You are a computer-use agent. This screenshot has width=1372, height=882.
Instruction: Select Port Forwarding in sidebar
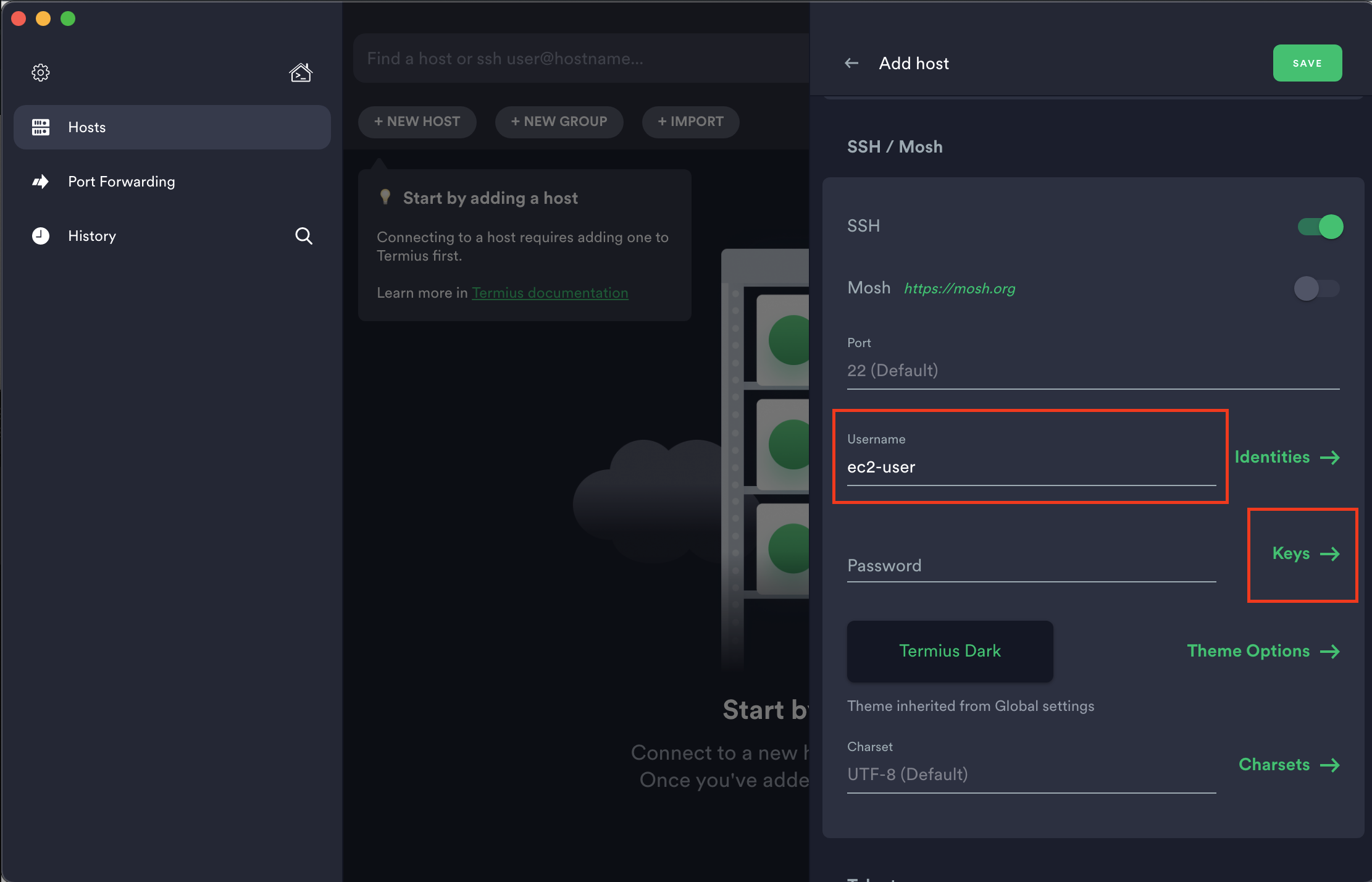[122, 182]
